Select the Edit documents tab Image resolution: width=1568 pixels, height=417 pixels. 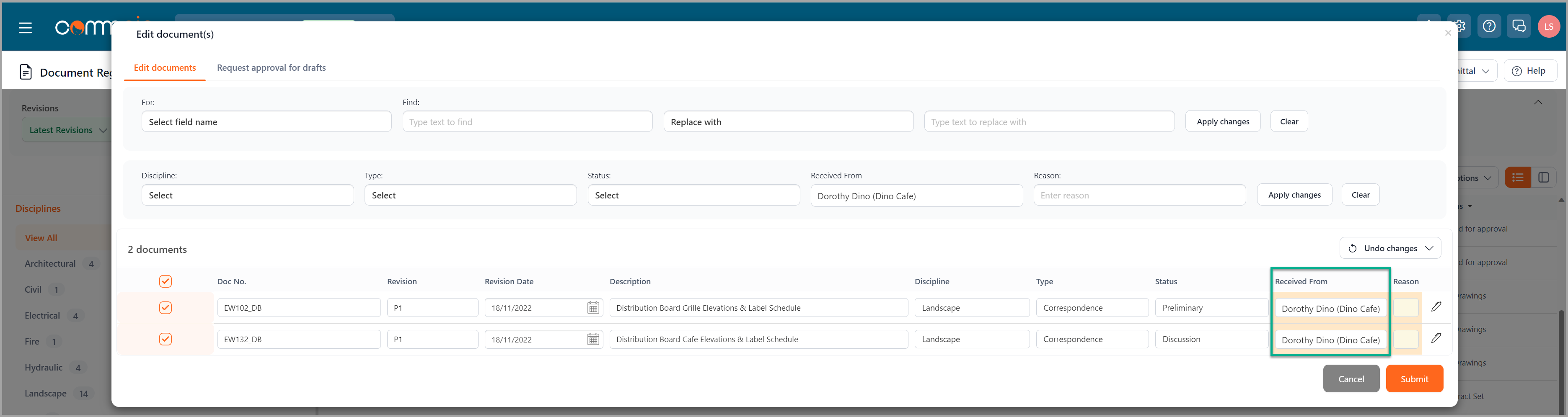[x=164, y=68]
